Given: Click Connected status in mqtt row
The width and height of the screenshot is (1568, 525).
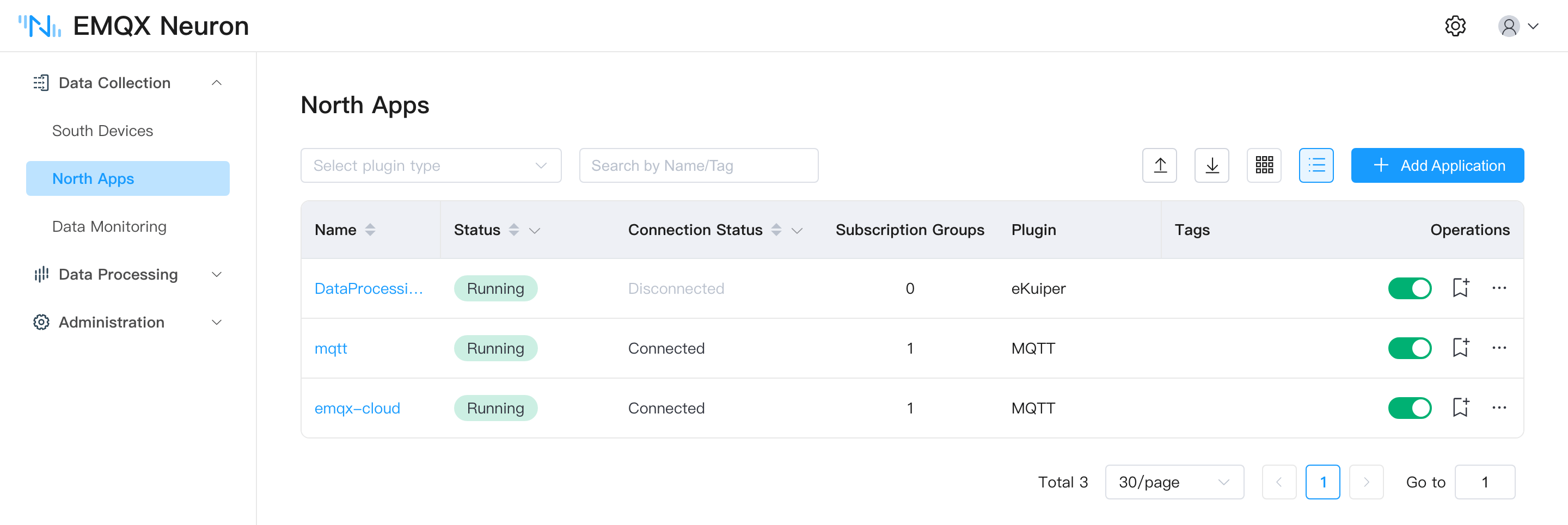Looking at the screenshot, I should tap(666, 349).
